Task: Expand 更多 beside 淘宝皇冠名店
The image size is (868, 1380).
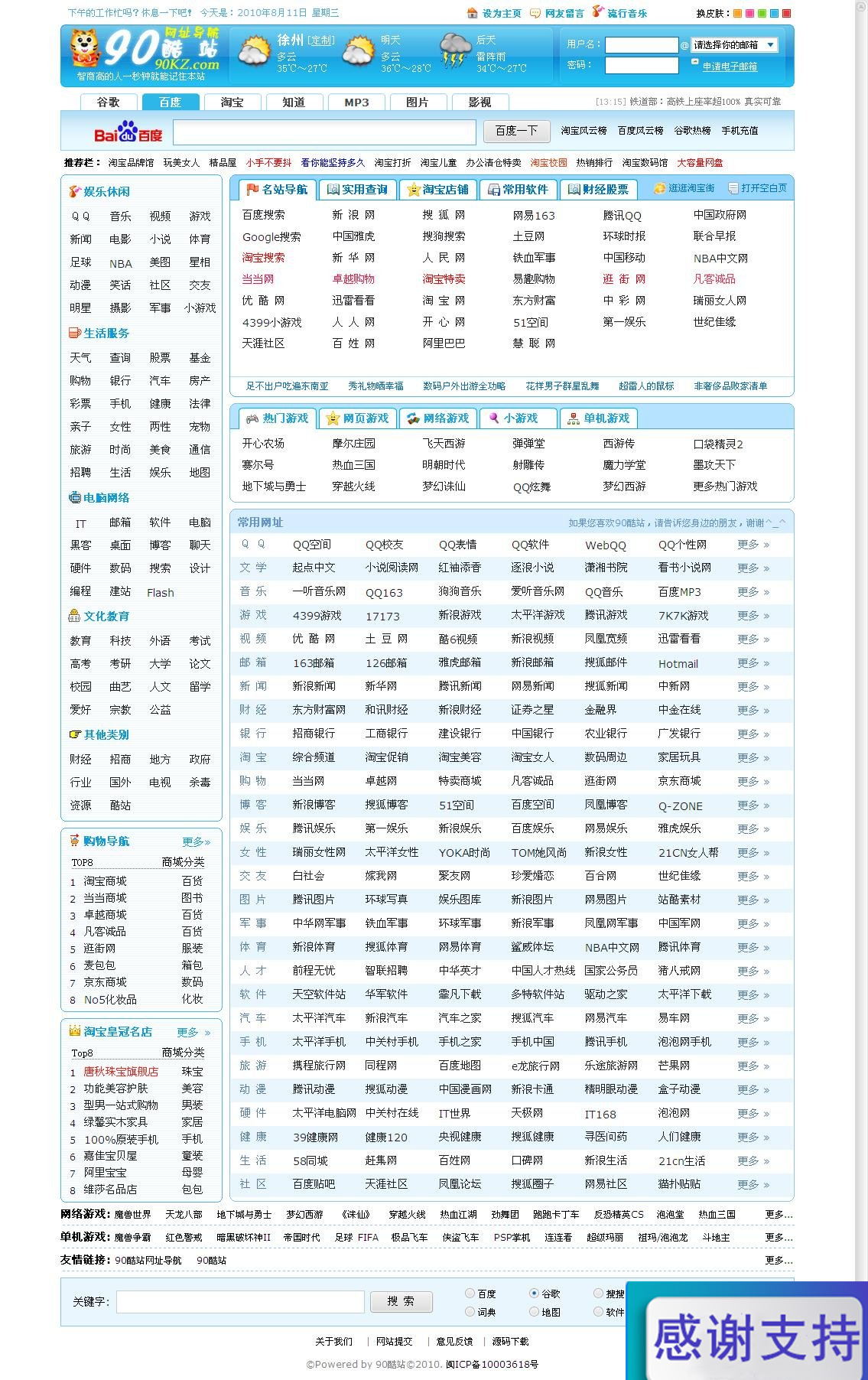Action: coord(193,1033)
